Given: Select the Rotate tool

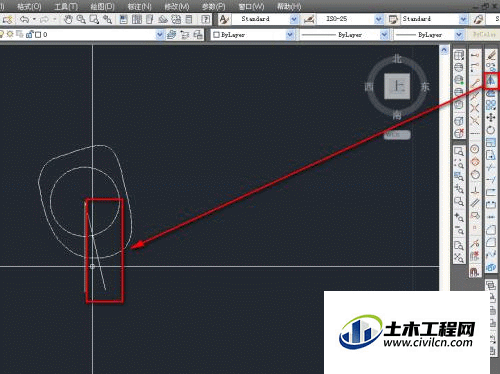Looking at the screenshot, I should (x=491, y=130).
